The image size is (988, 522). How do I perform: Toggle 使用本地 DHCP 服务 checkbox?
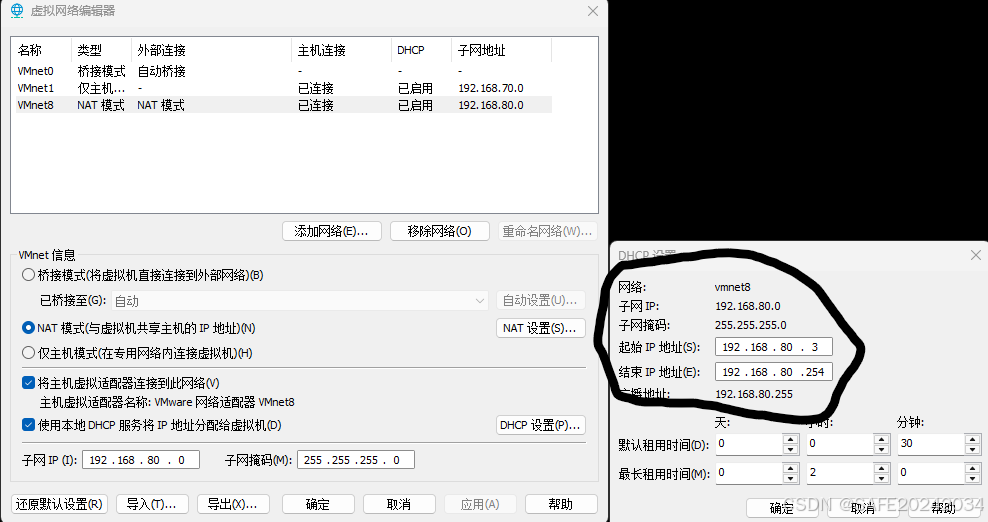pos(28,425)
